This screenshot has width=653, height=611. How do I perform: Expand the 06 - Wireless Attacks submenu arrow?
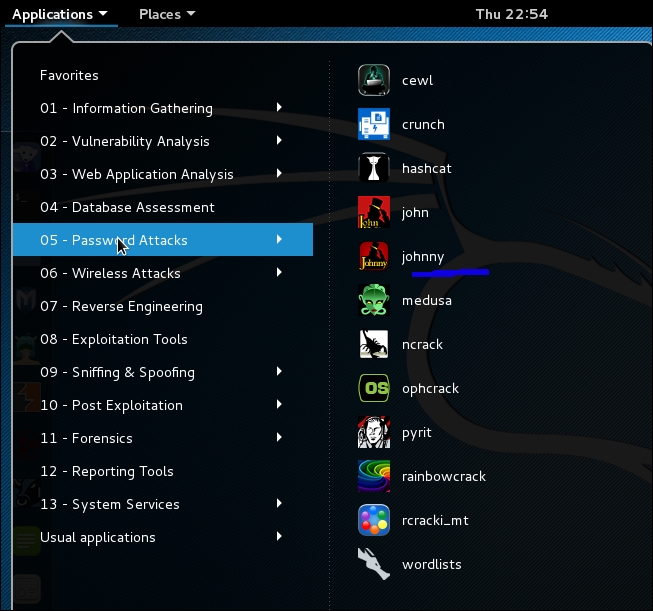(x=279, y=272)
